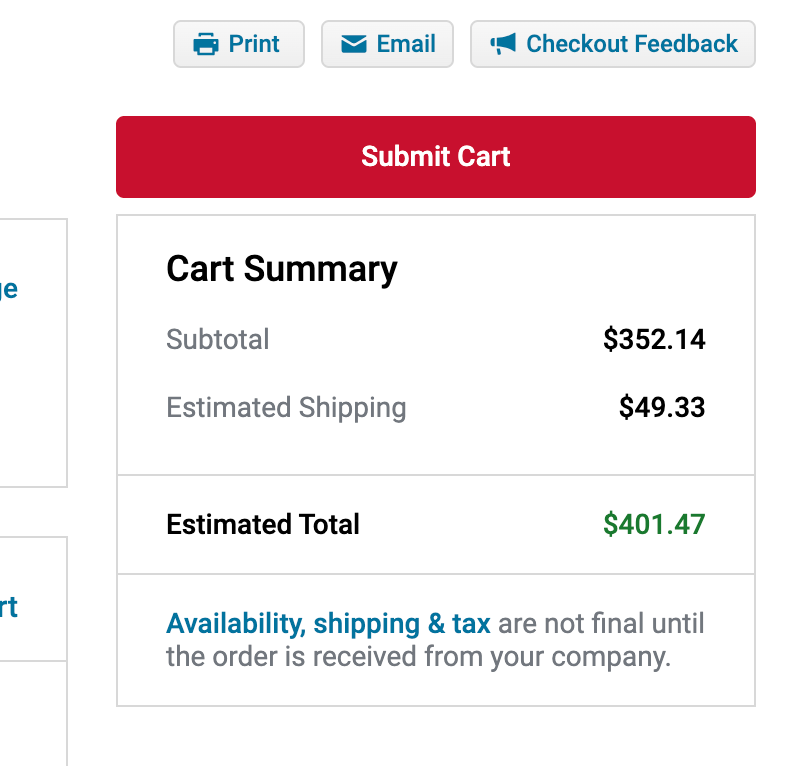Select the Print button label

(254, 44)
